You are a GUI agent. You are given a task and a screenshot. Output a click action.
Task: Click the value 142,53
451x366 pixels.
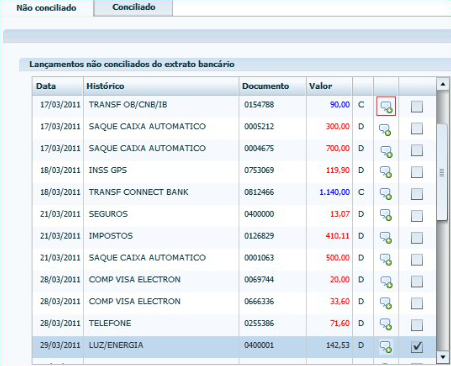pos(338,345)
